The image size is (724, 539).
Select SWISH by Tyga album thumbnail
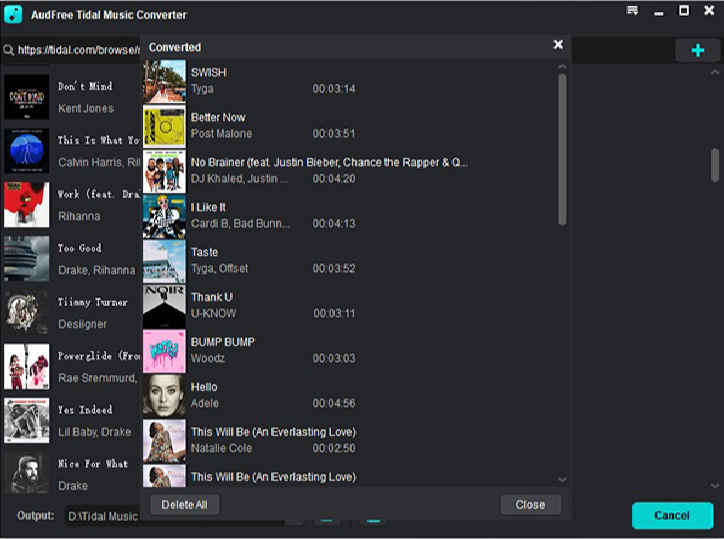164,80
